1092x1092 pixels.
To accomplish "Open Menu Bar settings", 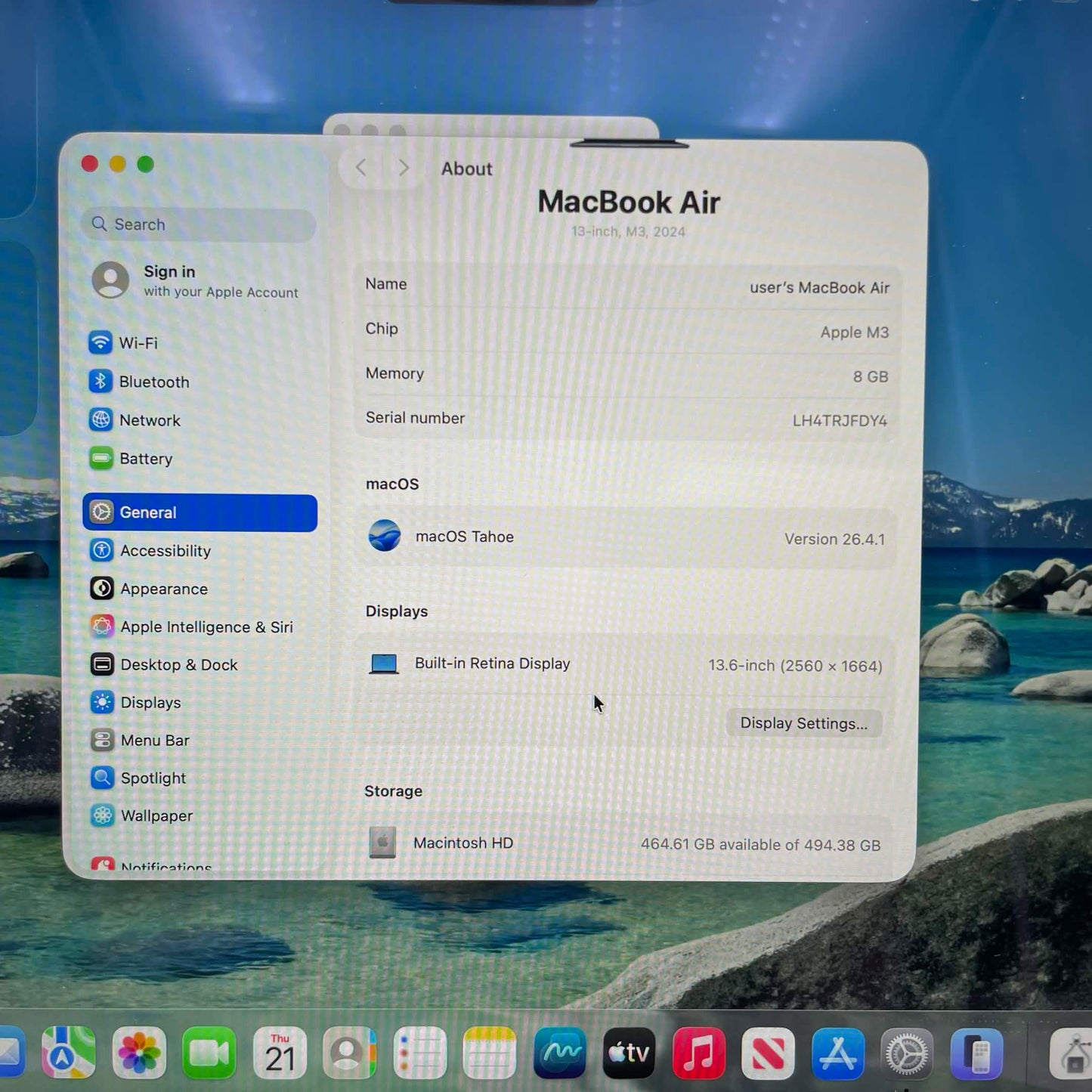I will (140, 740).
